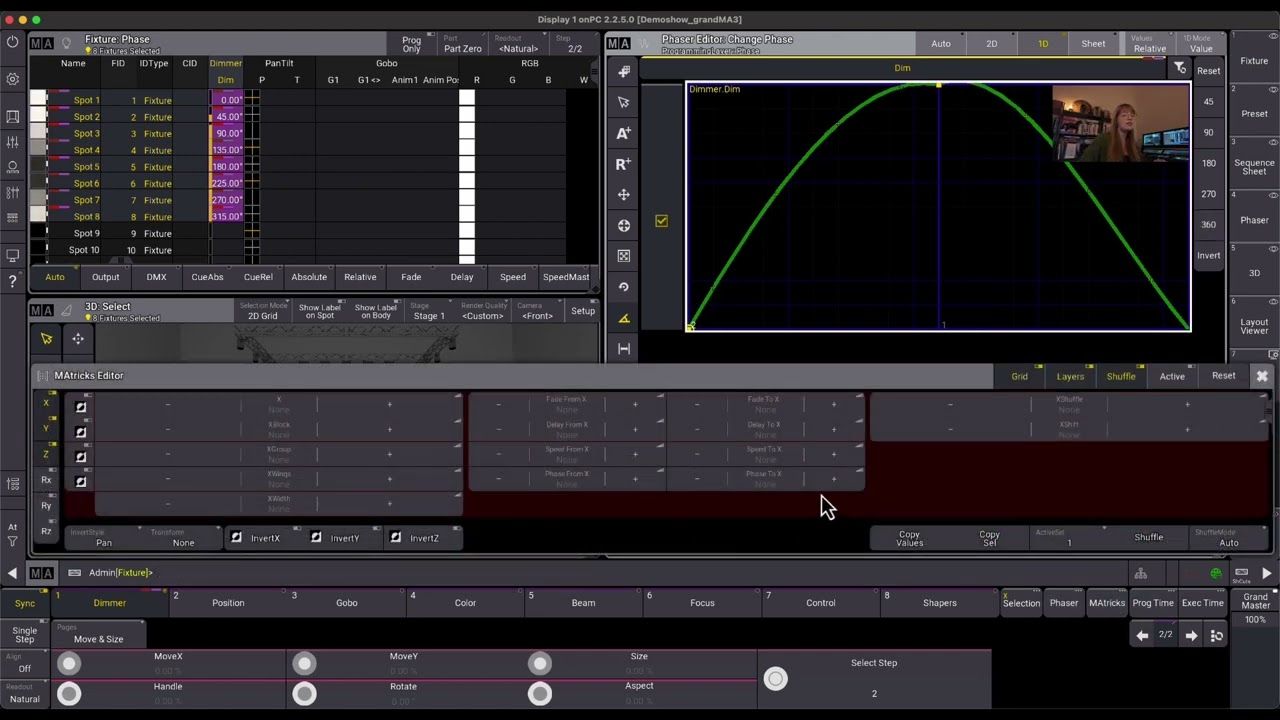Open the ShuffleMode Auto dropdown
This screenshot has height=720, width=1280.
[x=1229, y=538]
